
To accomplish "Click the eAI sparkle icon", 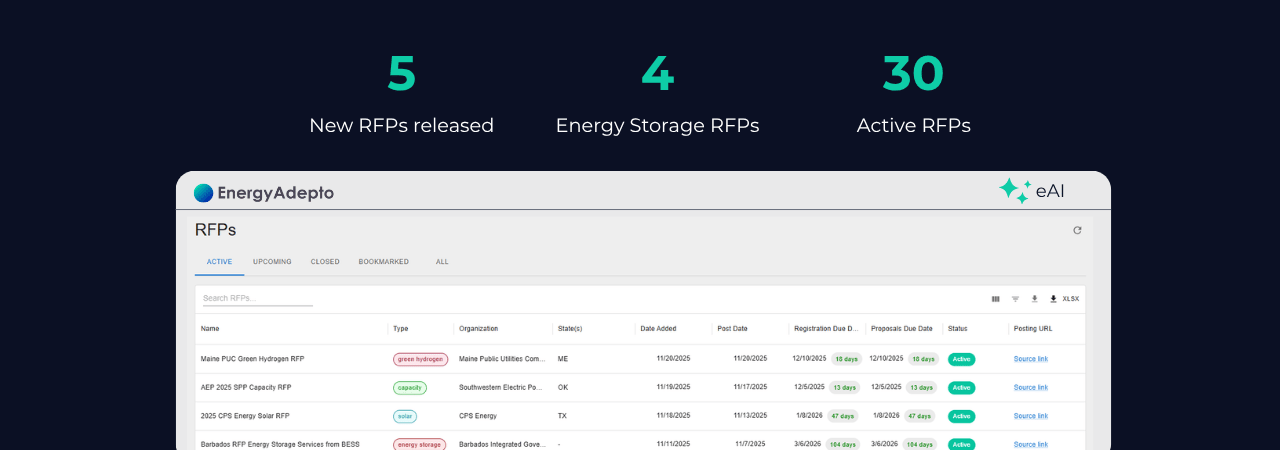I will coord(1014,190).
